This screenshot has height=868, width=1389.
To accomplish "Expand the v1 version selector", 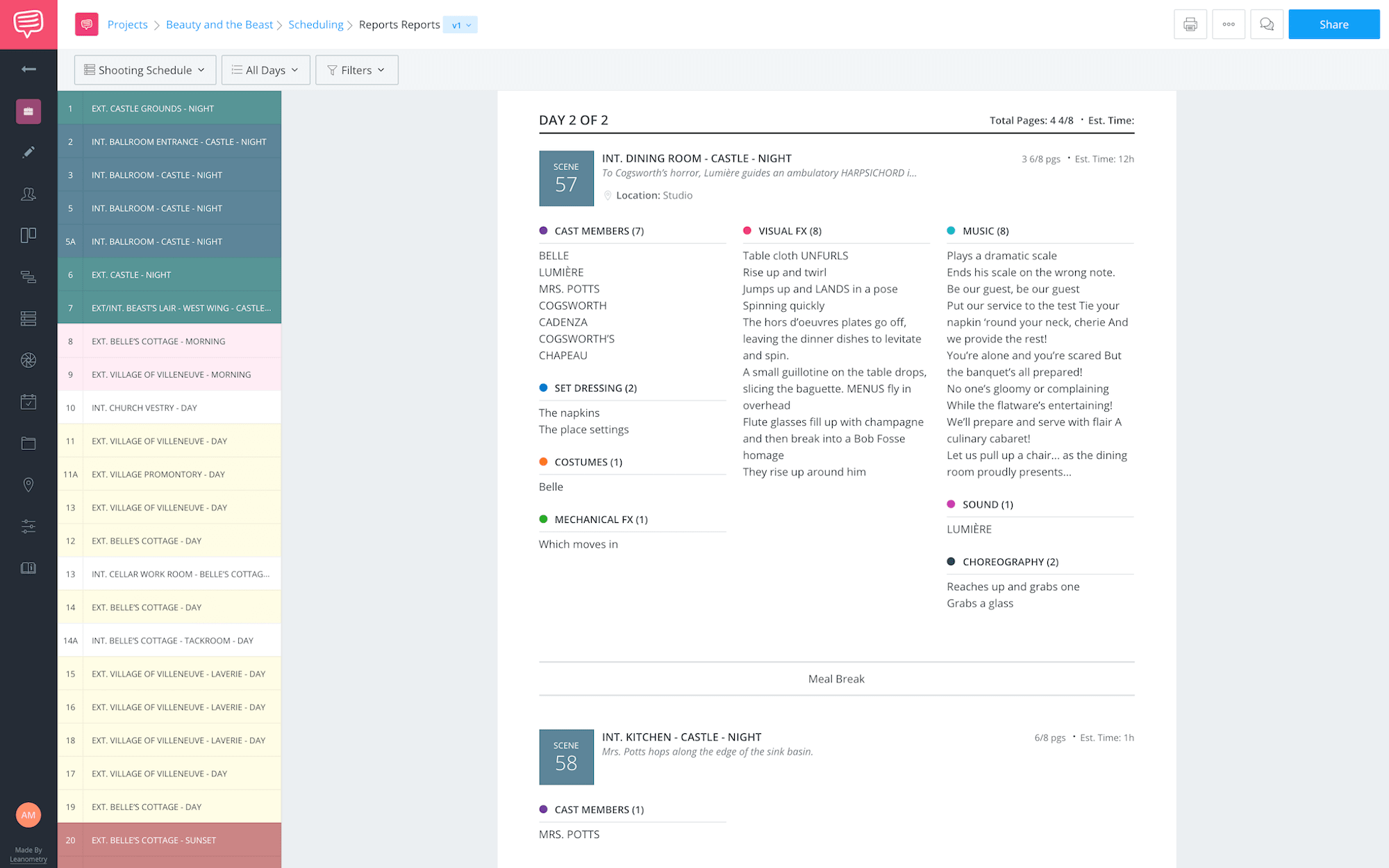I will coord(460,25).
